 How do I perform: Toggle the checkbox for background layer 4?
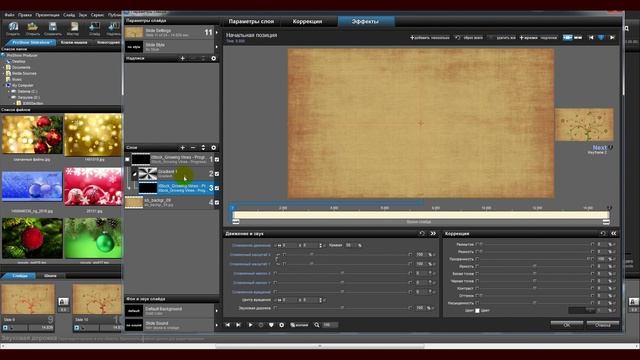point(217,202)
